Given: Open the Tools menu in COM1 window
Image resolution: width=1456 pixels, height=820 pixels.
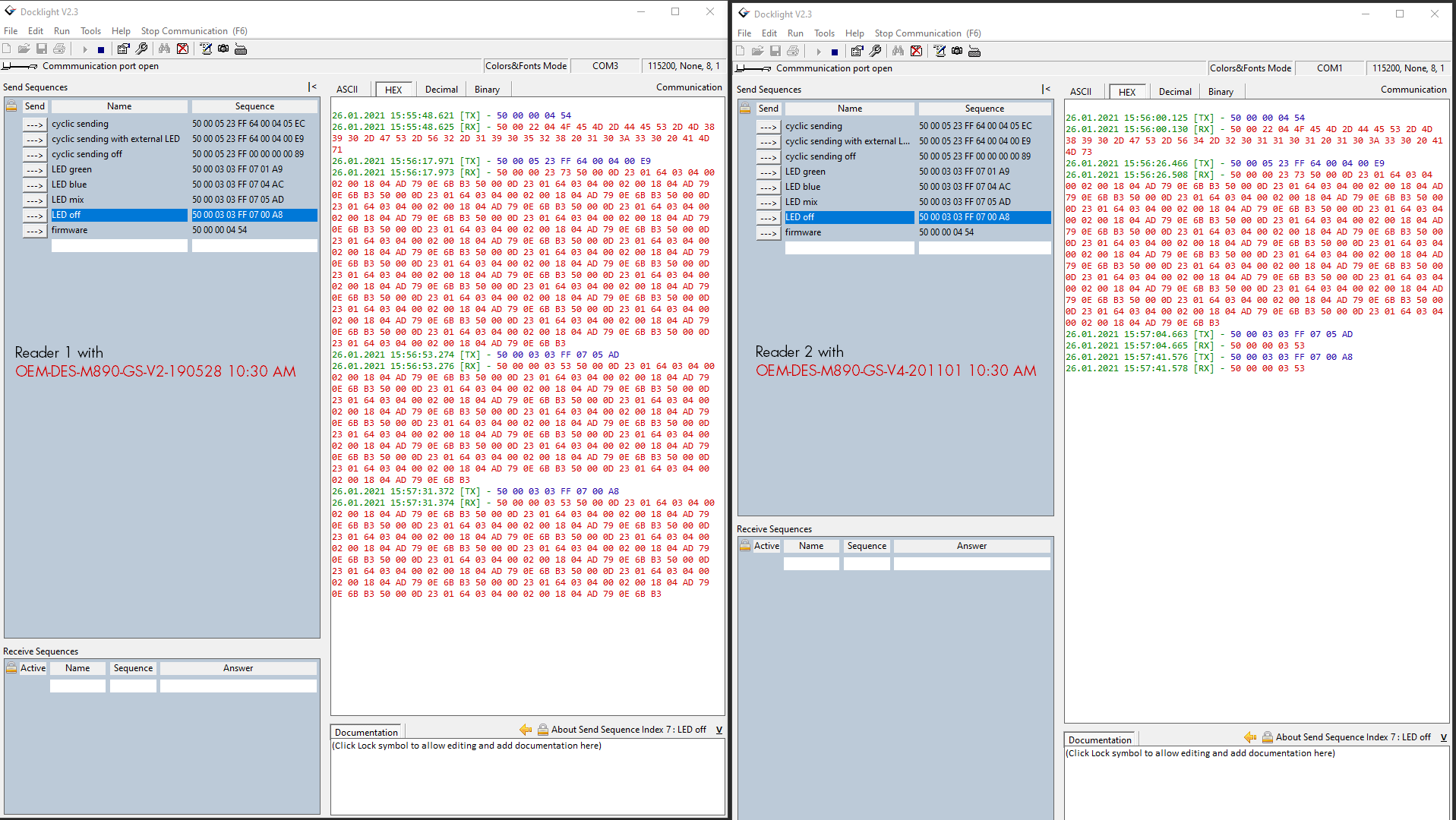Looking at the screenshot, I should [x=824, y=33].
